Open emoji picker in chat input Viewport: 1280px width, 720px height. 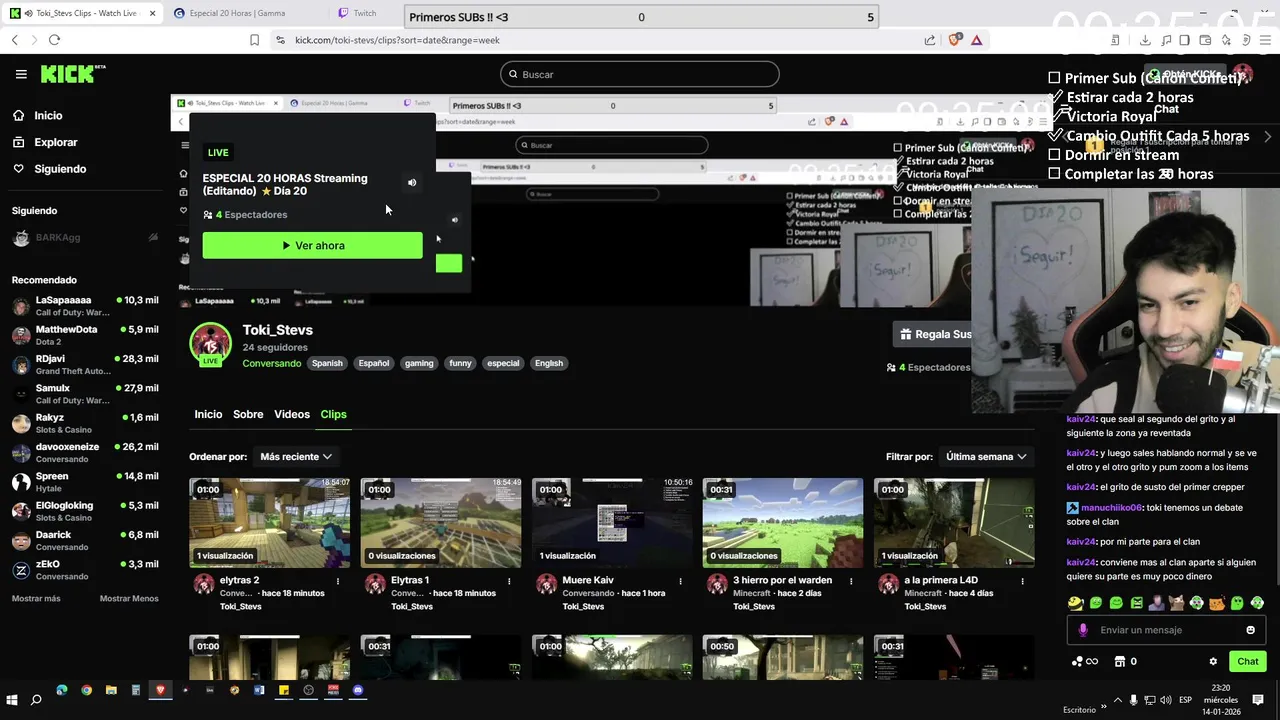(1250, 630)
